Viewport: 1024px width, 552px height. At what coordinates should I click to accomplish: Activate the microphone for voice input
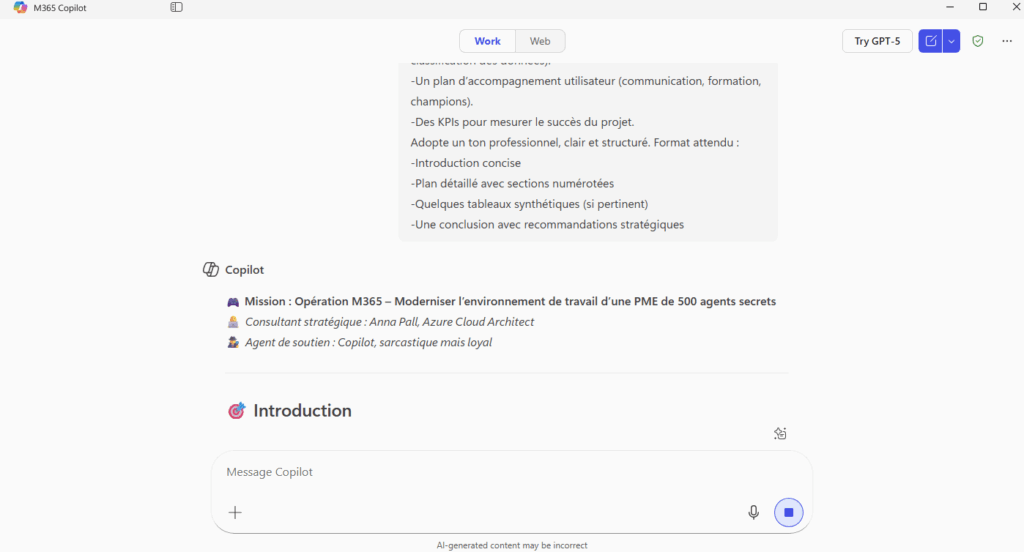click(753, 512)
